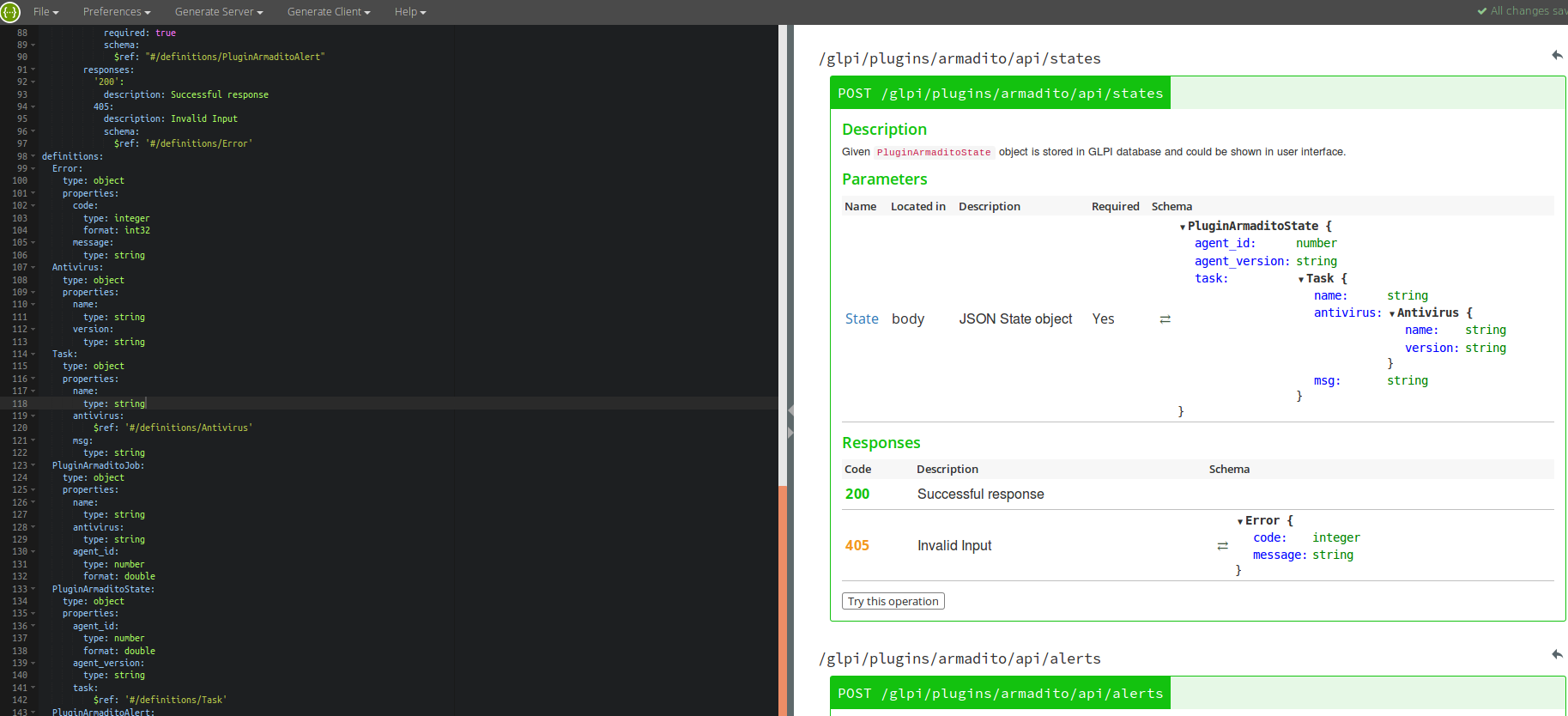Click editor line 142 $ref Task definition

160,700
